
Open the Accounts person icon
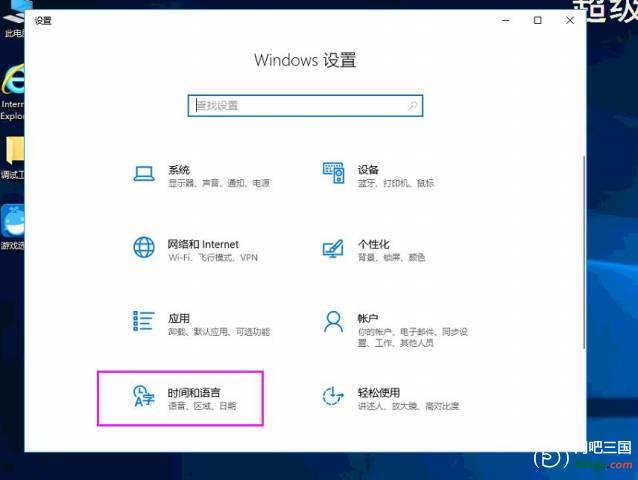click(333, 322)
